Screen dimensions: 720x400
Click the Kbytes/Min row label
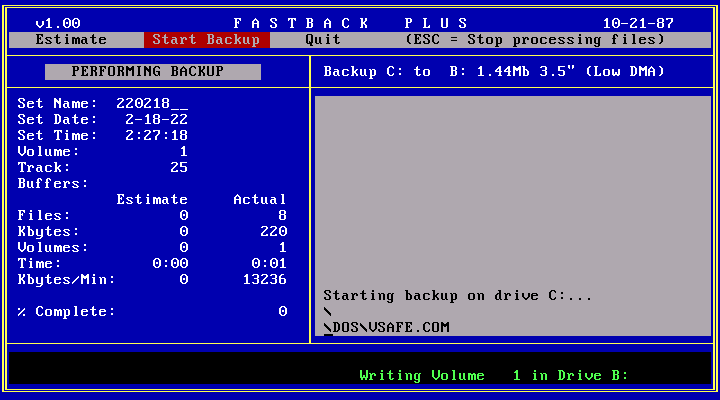[67, 280]
